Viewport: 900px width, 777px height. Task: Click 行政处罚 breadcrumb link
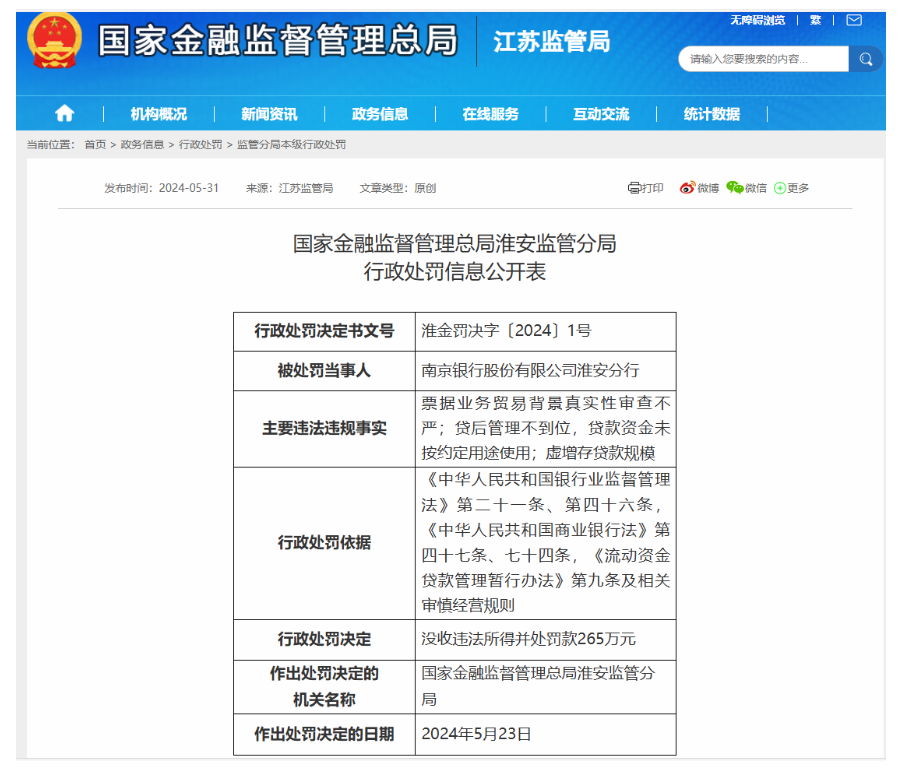point(200,145)
